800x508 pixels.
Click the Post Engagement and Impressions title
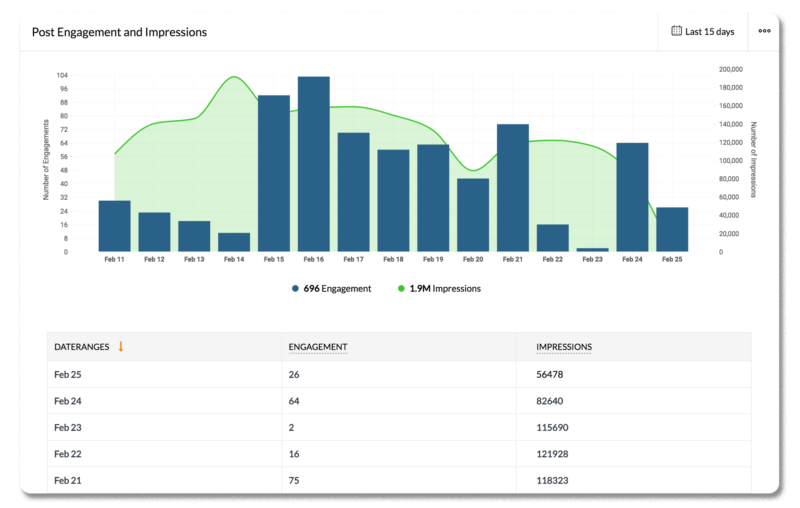click(119, 32)
